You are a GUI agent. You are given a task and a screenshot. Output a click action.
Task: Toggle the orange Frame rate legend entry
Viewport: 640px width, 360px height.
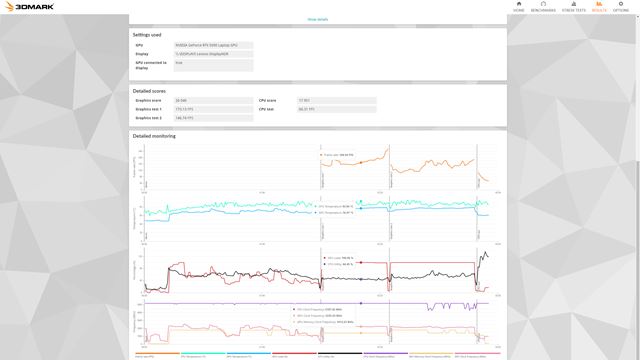click(157, 355)
